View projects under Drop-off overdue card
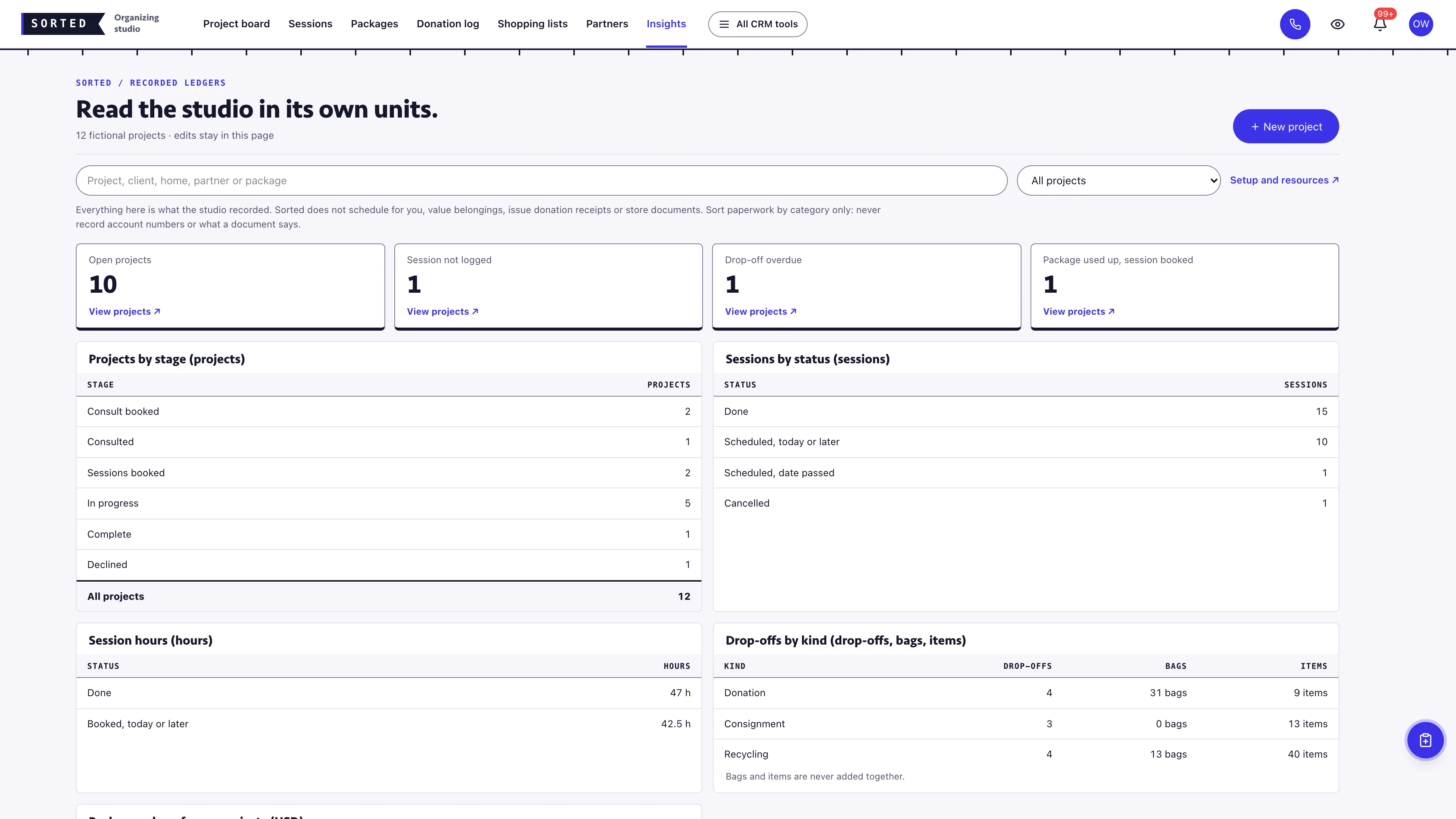The height and width of the screenshot is (819, 1456). pyautogui.click(x=761, y=311)
